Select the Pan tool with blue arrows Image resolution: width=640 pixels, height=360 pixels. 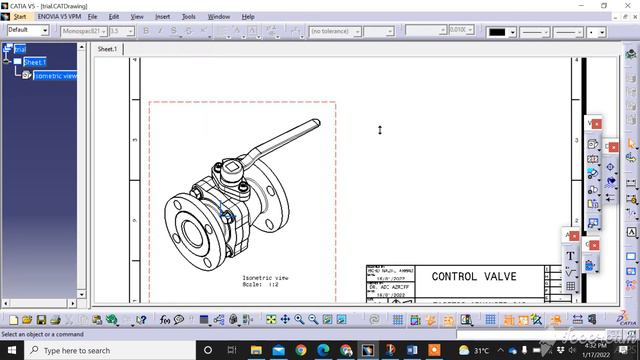[285, 320]
